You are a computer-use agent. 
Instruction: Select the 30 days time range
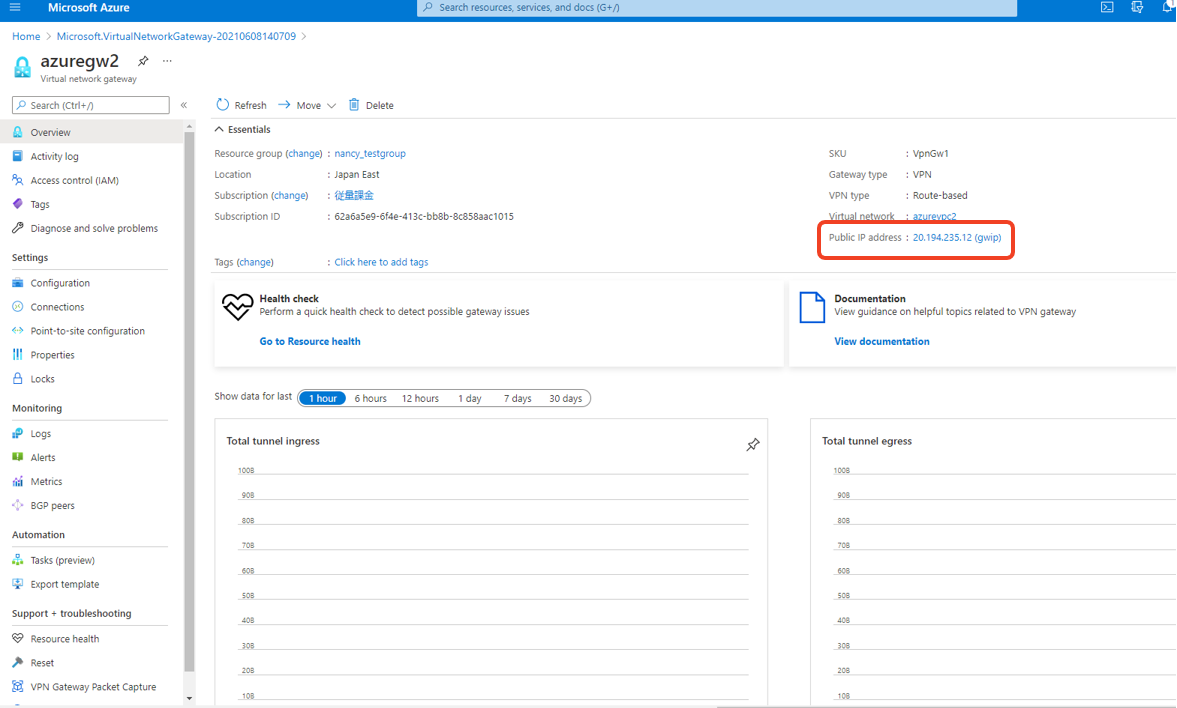pyautogui.click(x=566, y=399)
